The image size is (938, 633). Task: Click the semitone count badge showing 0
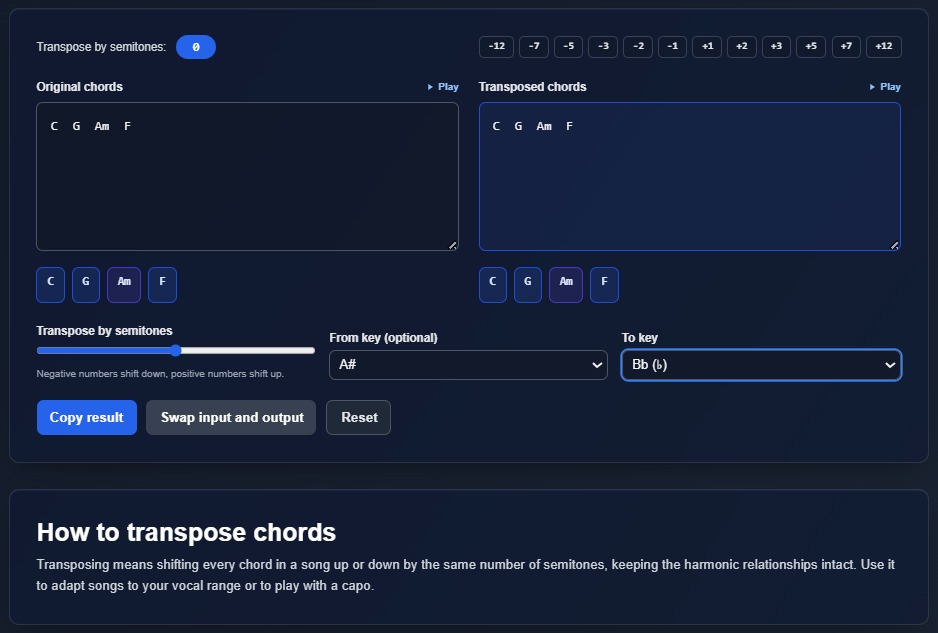[x=196, y=46]
